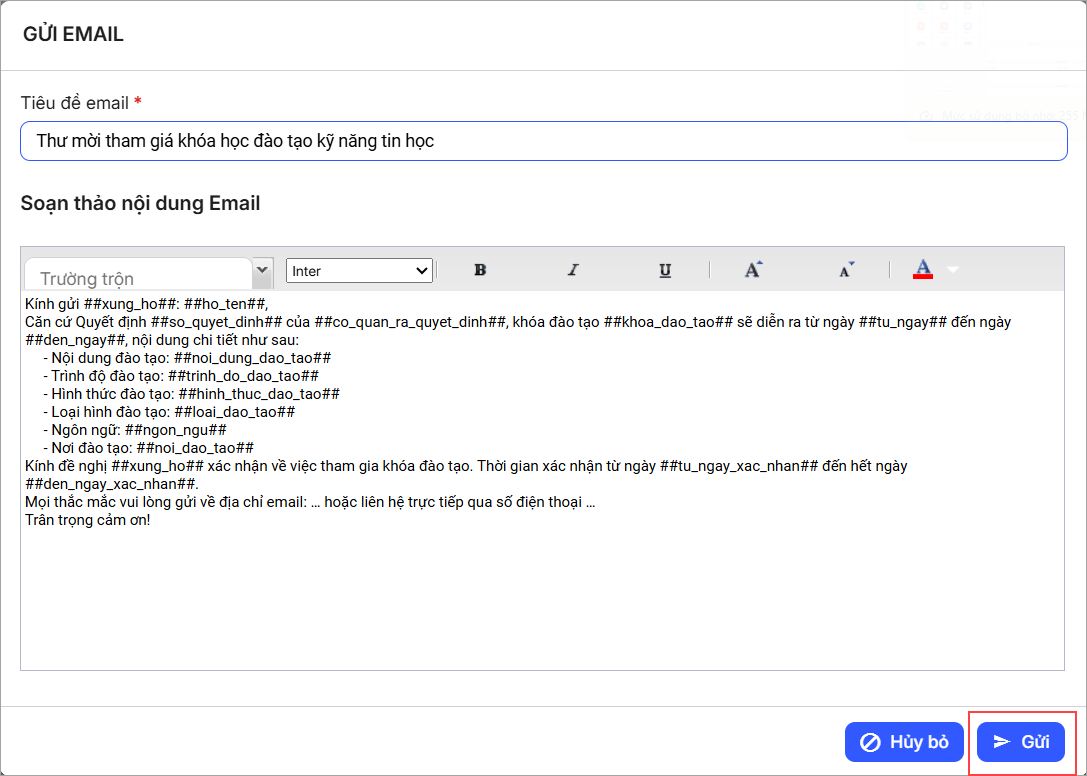Decrease the font size
Viewport: 1087px width, 776px height.
click(847, 270)
